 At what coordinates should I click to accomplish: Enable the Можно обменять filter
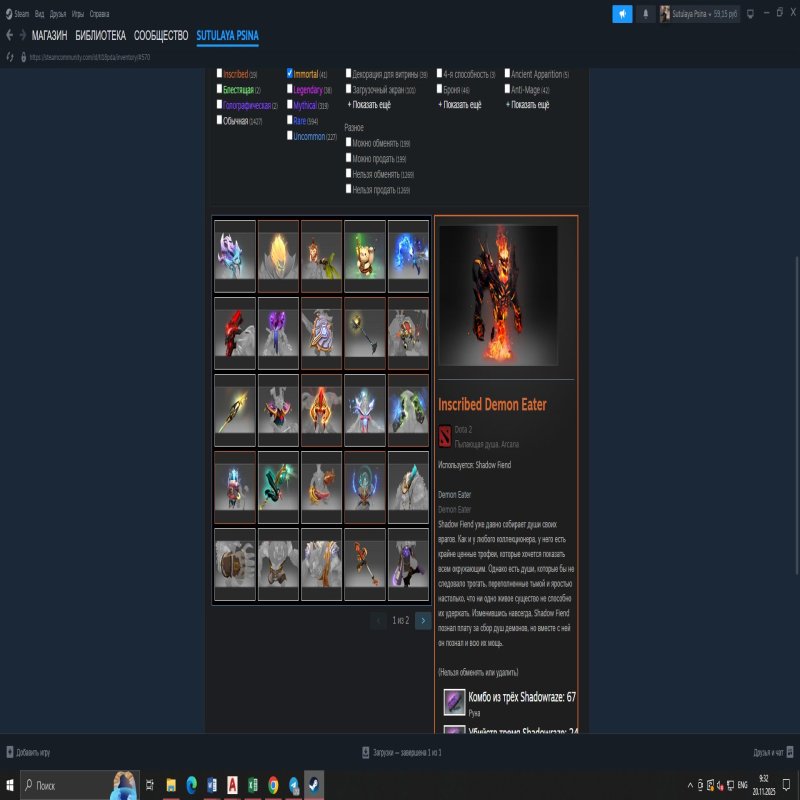pyautogui.click(x=347, y=140)
